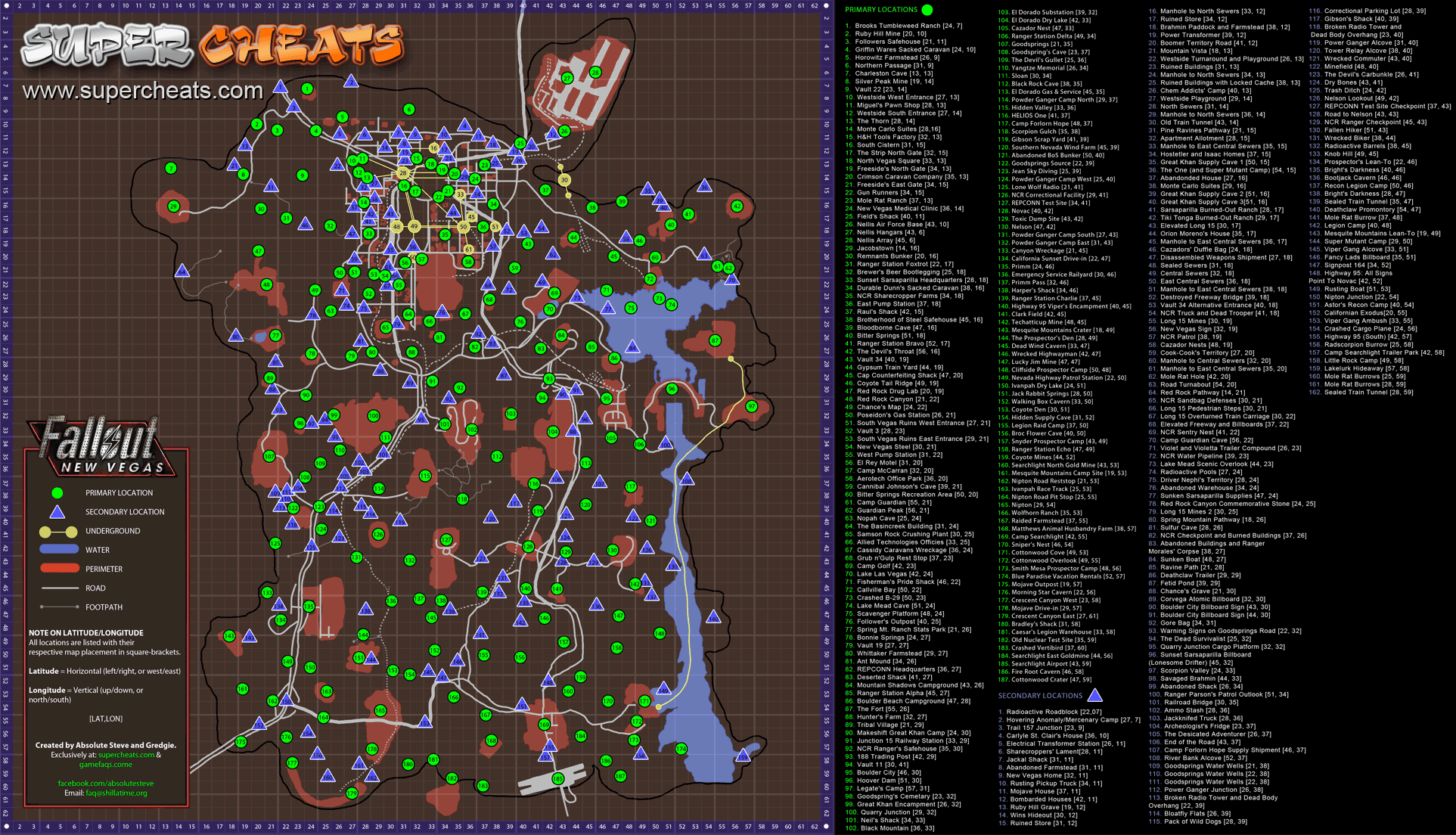Select blue secondary triangle marker 2
Image resolution: width=1456 pixels, height=835 pixels.
click(351, 80)
